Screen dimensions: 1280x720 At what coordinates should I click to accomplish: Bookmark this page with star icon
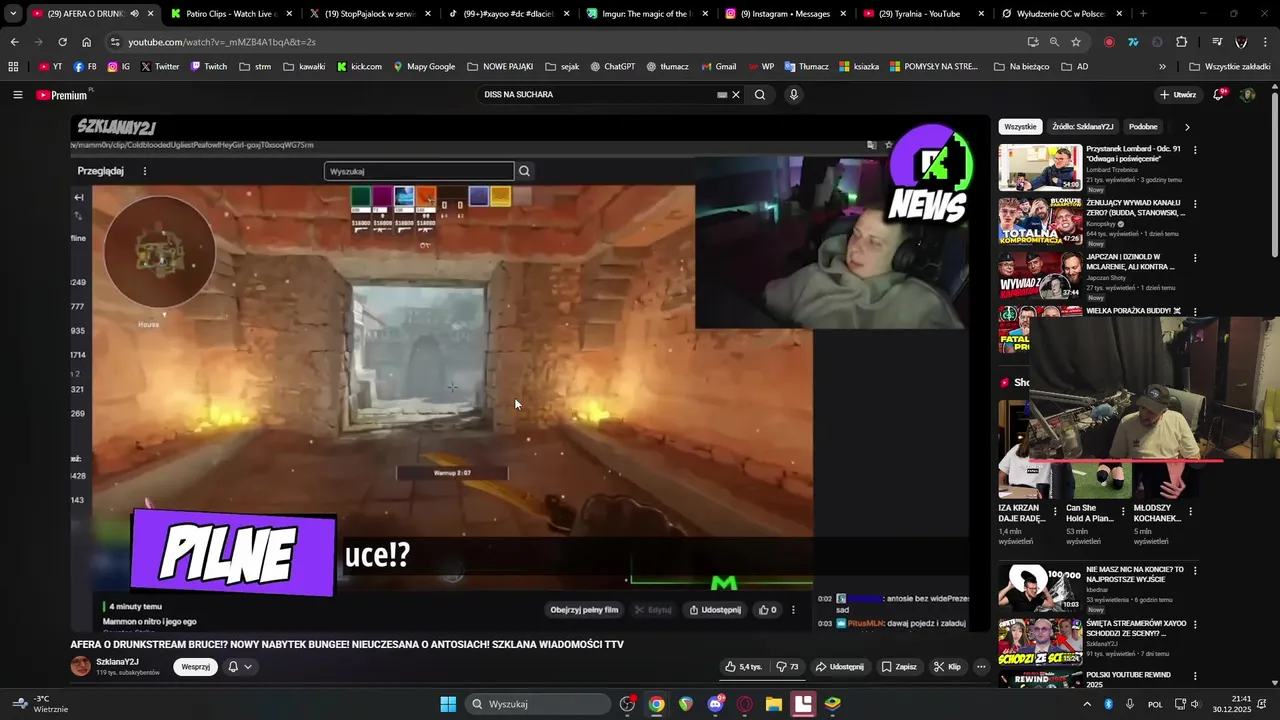click(1076, 42)
